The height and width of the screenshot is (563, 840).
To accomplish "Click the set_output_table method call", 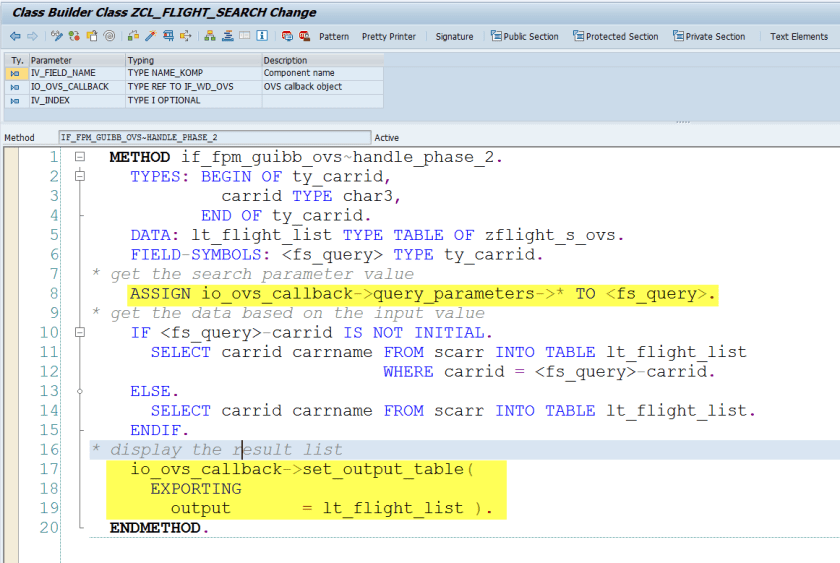I will point(383,469).
